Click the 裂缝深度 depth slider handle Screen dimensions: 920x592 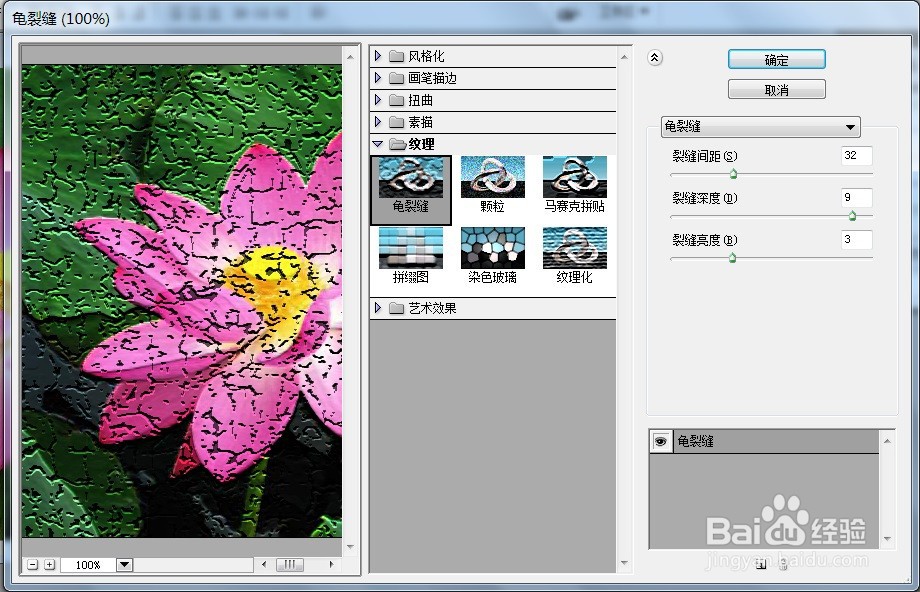click(852, 216)
